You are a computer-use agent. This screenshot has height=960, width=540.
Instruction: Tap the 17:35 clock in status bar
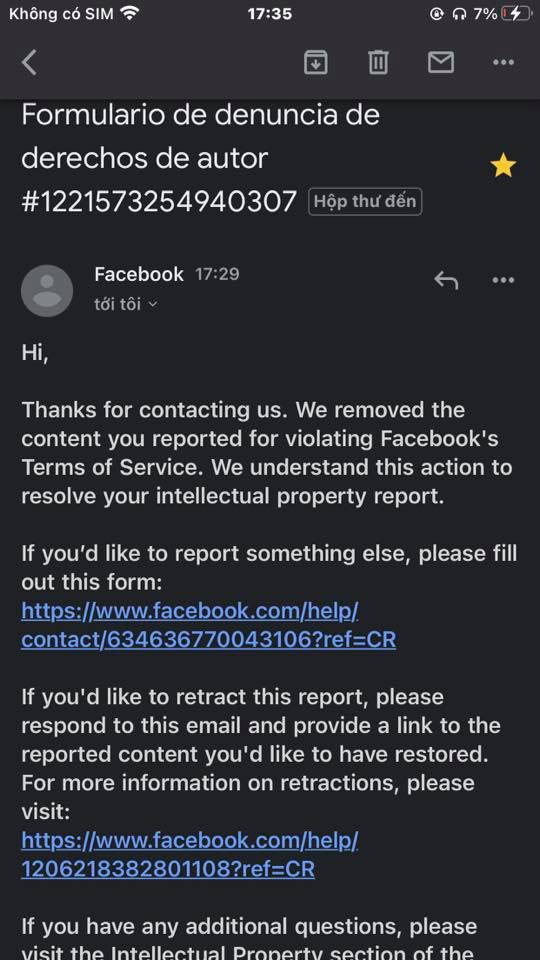269,13
